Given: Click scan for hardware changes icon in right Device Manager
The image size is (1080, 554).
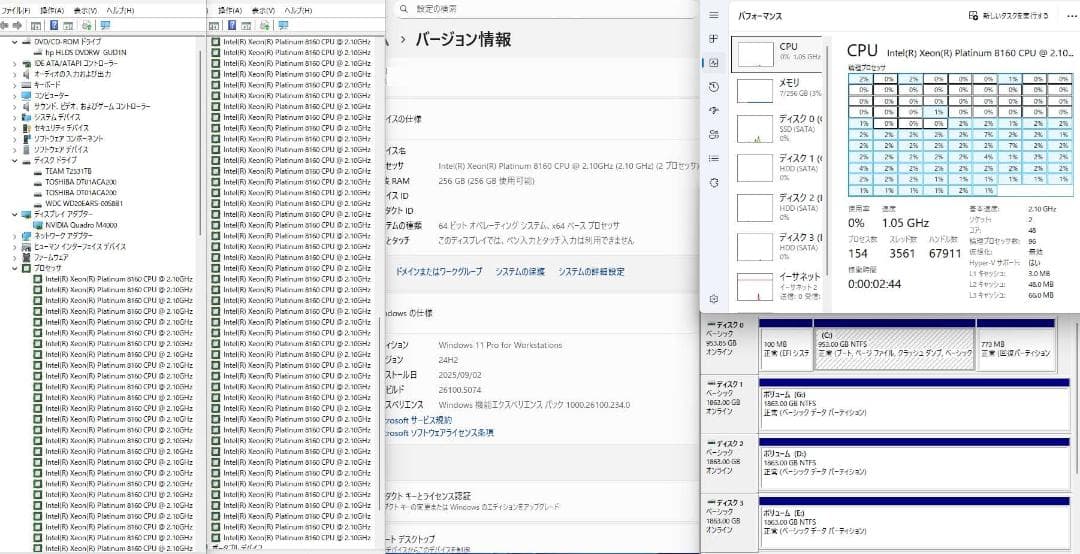Looking at the screenshot, I should pos(264,25).
